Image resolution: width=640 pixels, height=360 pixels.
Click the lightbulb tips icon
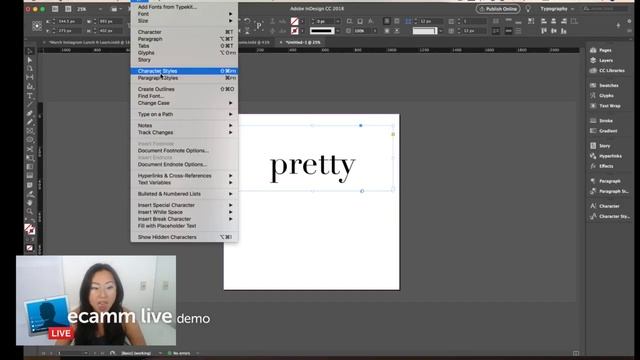[x=528, y=9]
